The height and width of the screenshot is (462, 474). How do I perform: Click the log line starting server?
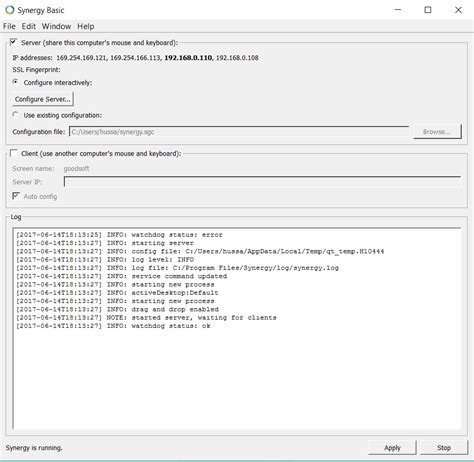tap(105, 243)
